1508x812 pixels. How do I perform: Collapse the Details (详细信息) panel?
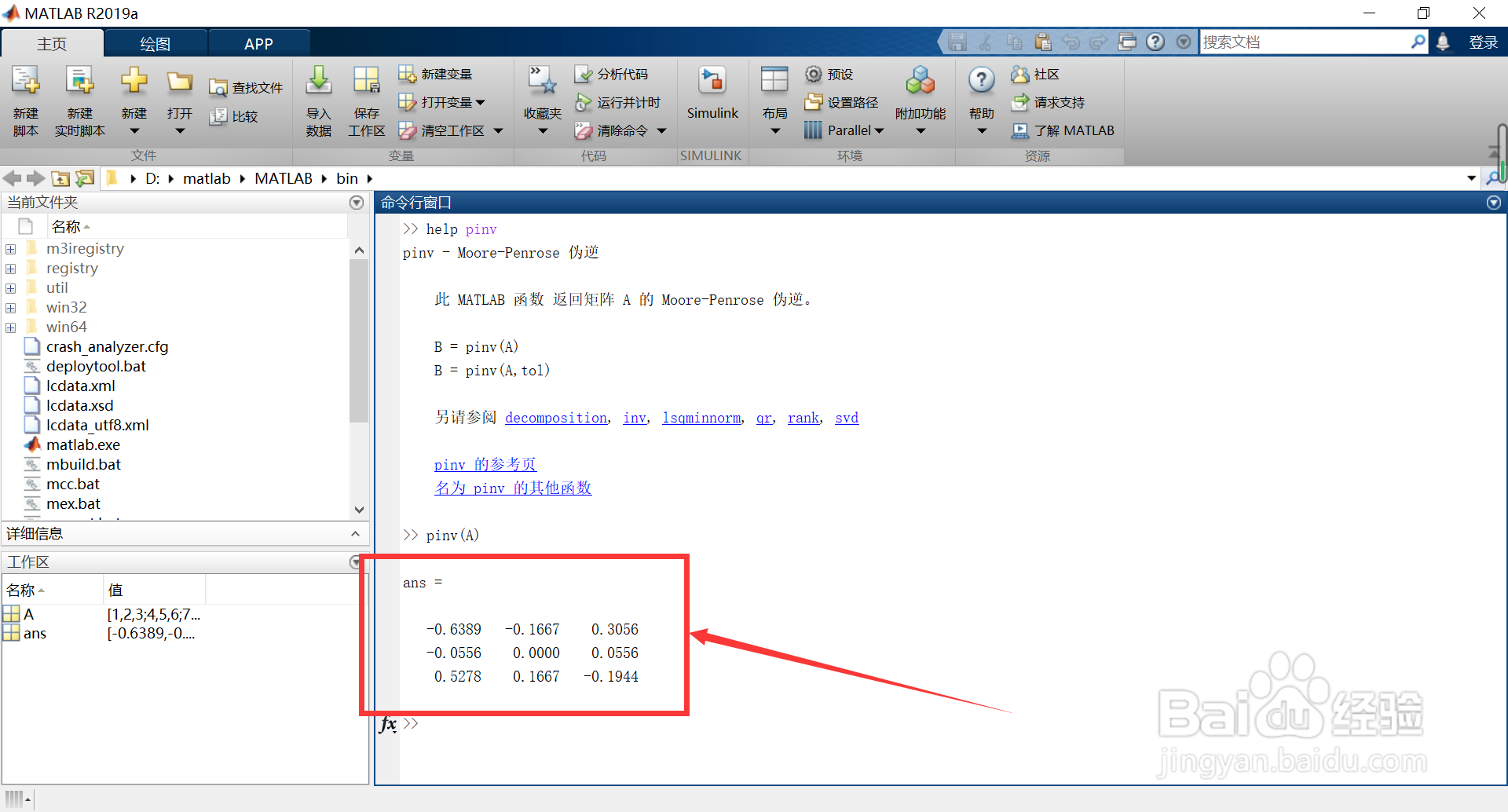[x=355, y=534]
